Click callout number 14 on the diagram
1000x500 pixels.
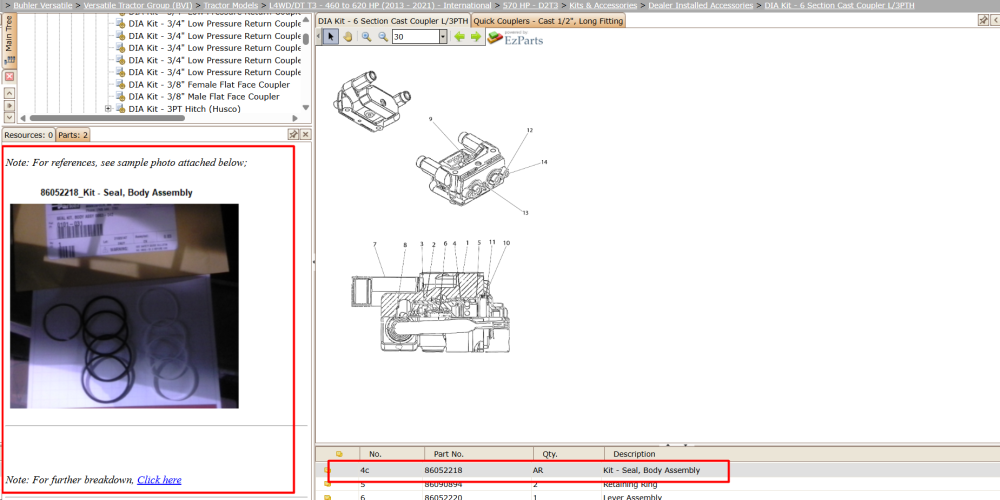point(544,162)
